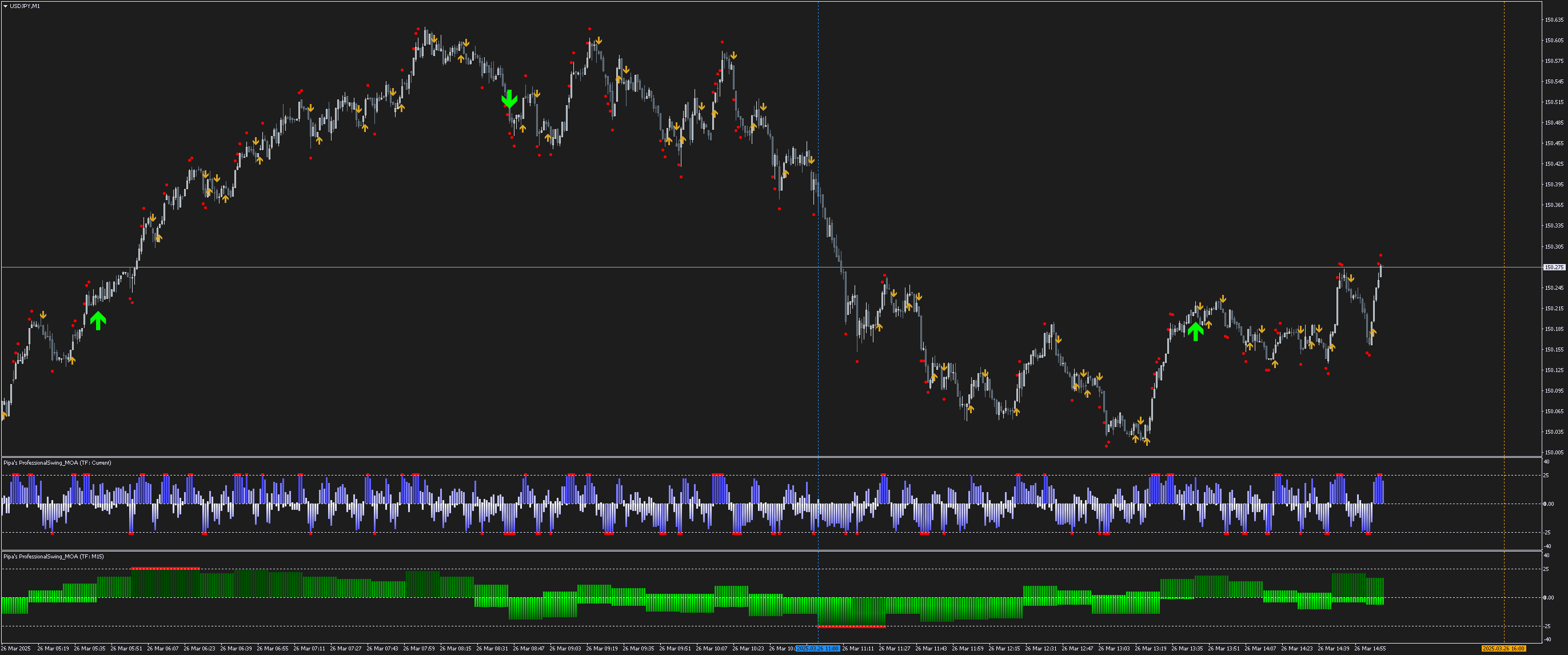The image size is (1568, 655).
Task: Select the 150.275 current price label
Action: tap(1554, 267)
